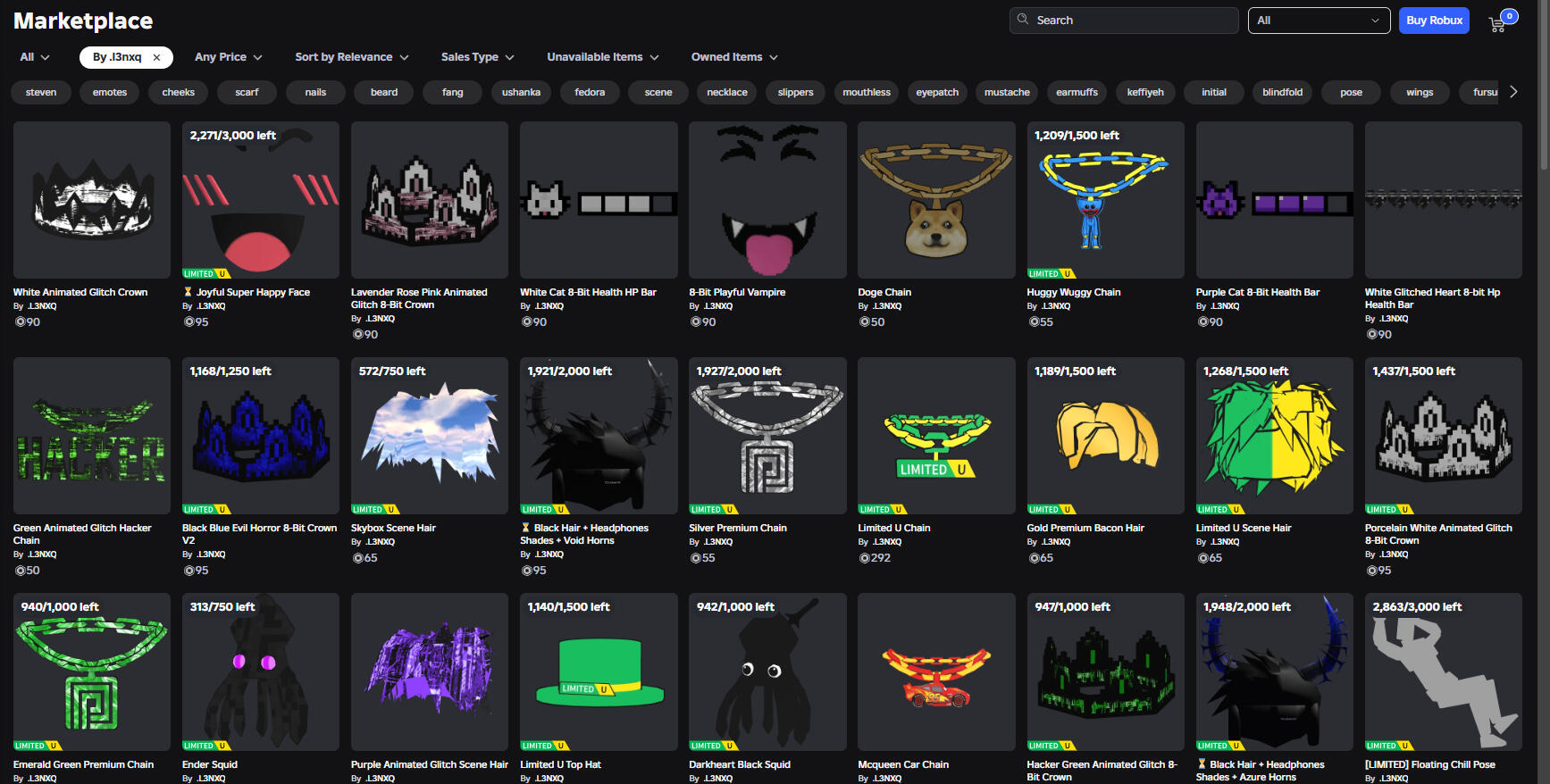Select the blindfold tag chip
This screenshot has height=784, width=1550.
[x=1283, y=92]
